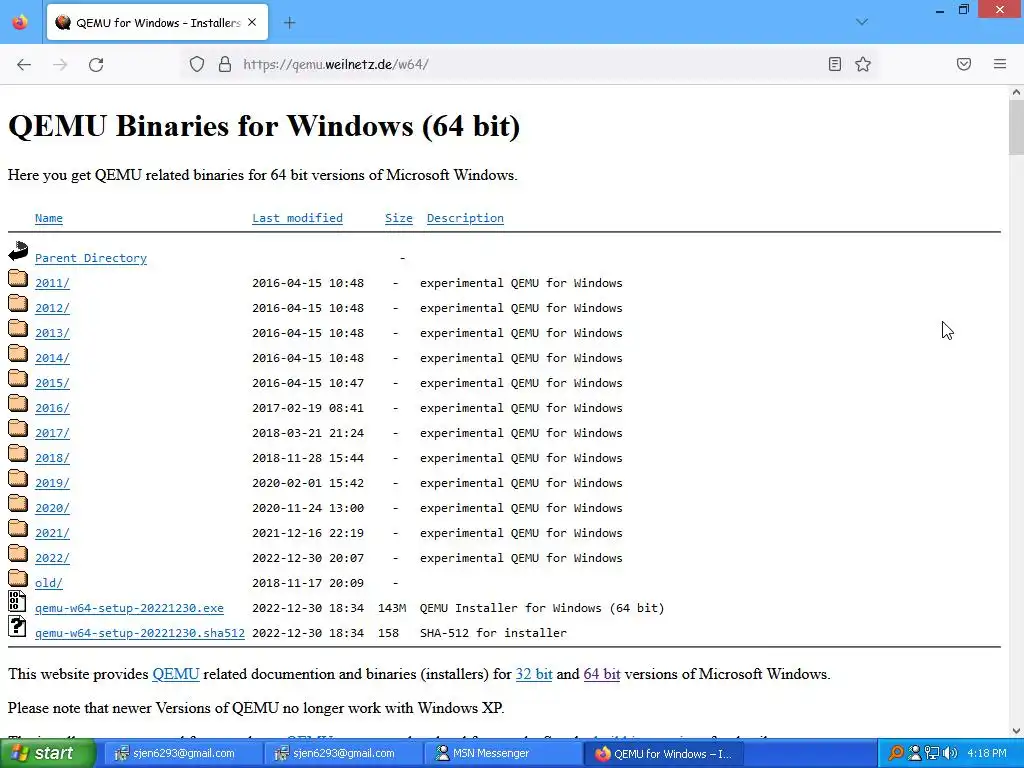Switch to the QEMU for Windows taskbar button

pos(663,754)
